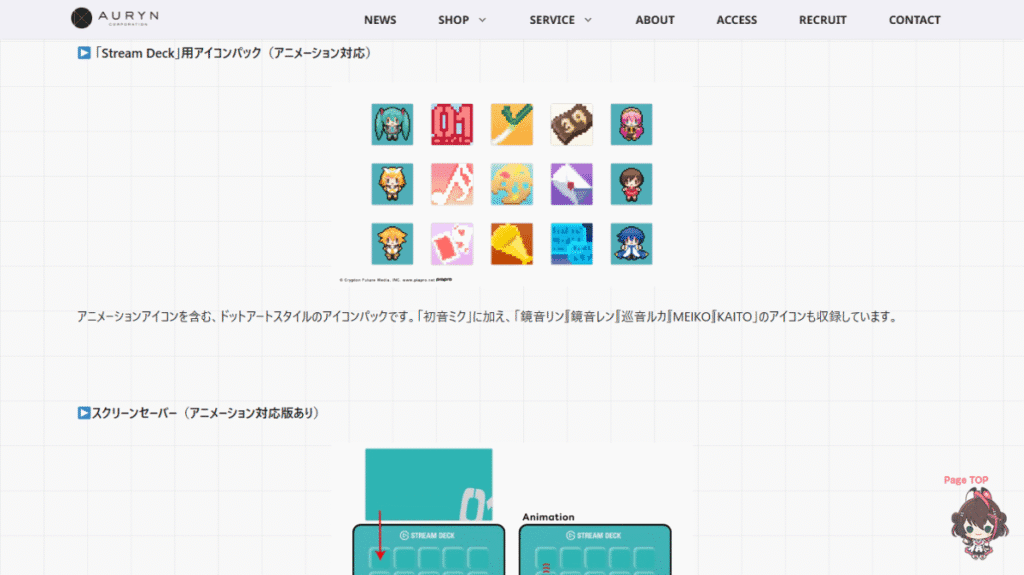
Task: Open the NEWS page
Action: coord(380,20)
